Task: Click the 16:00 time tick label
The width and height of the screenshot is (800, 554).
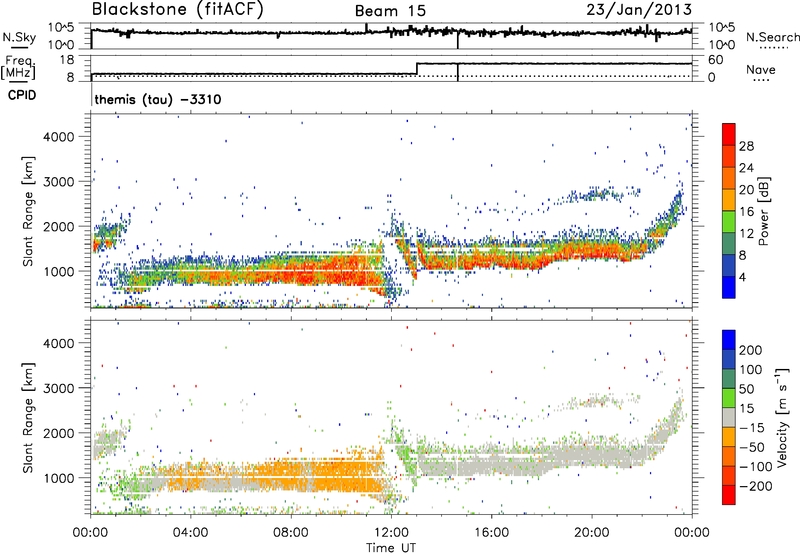Action: point(491,533)
